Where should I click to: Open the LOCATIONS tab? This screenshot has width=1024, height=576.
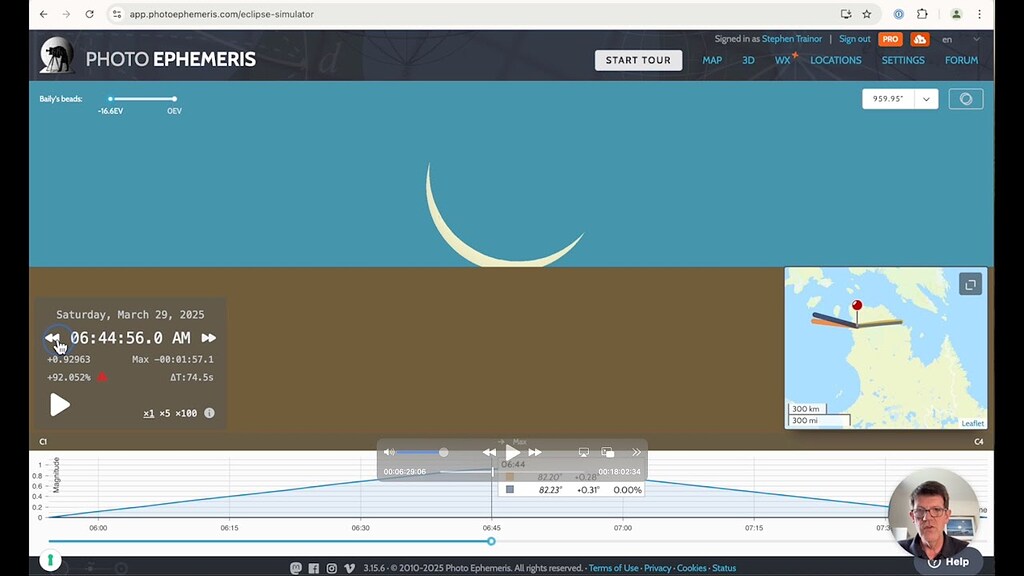click(835, 60)
